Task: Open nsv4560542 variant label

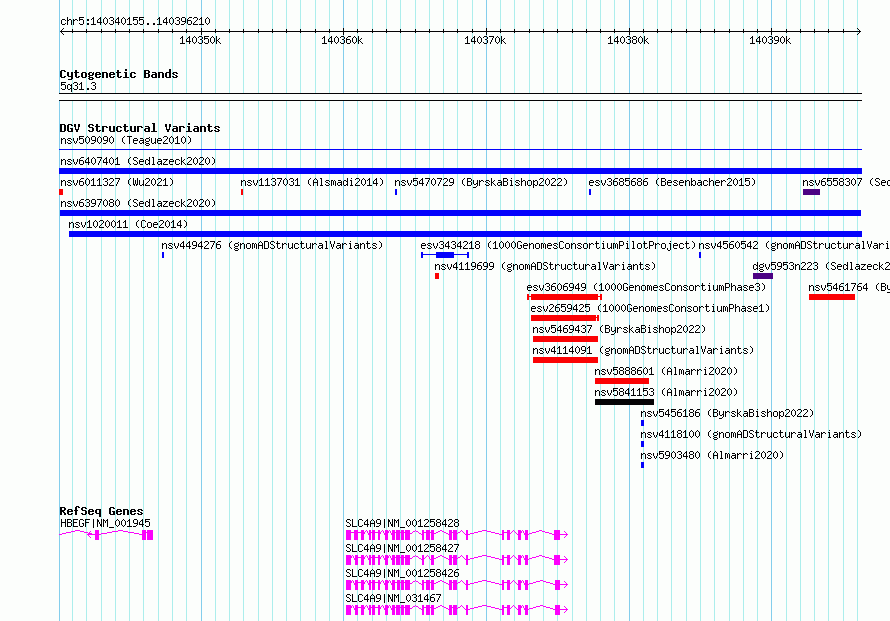Action: point(794,245)
